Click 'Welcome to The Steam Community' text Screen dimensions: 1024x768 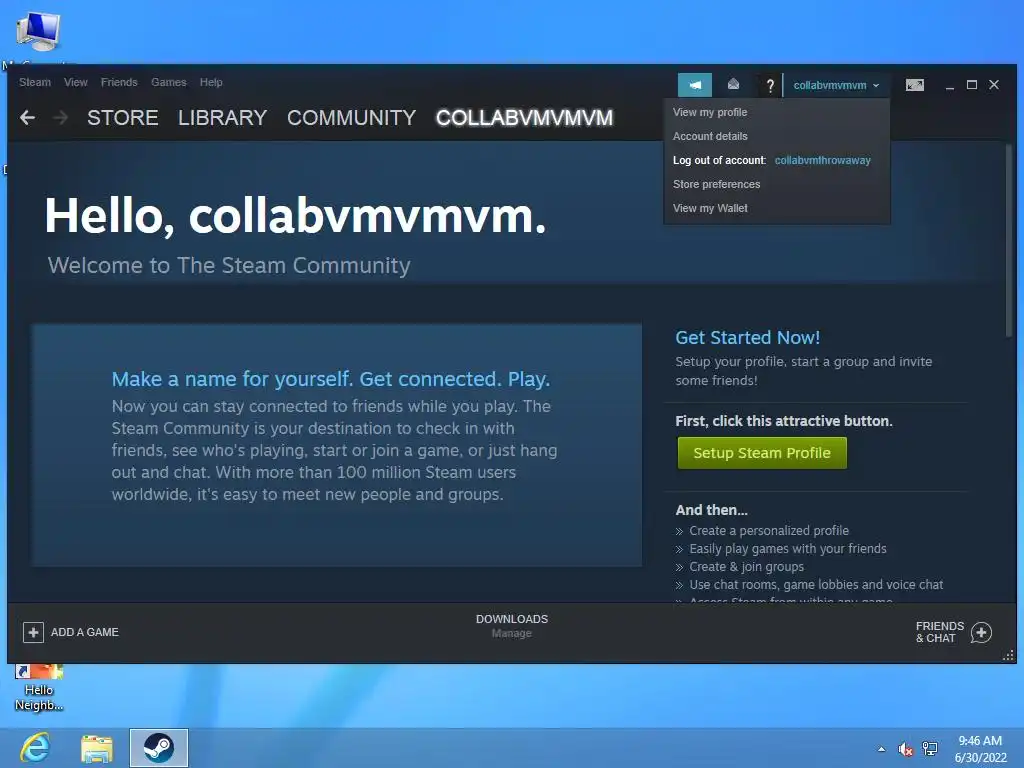(x=229, y=265)
